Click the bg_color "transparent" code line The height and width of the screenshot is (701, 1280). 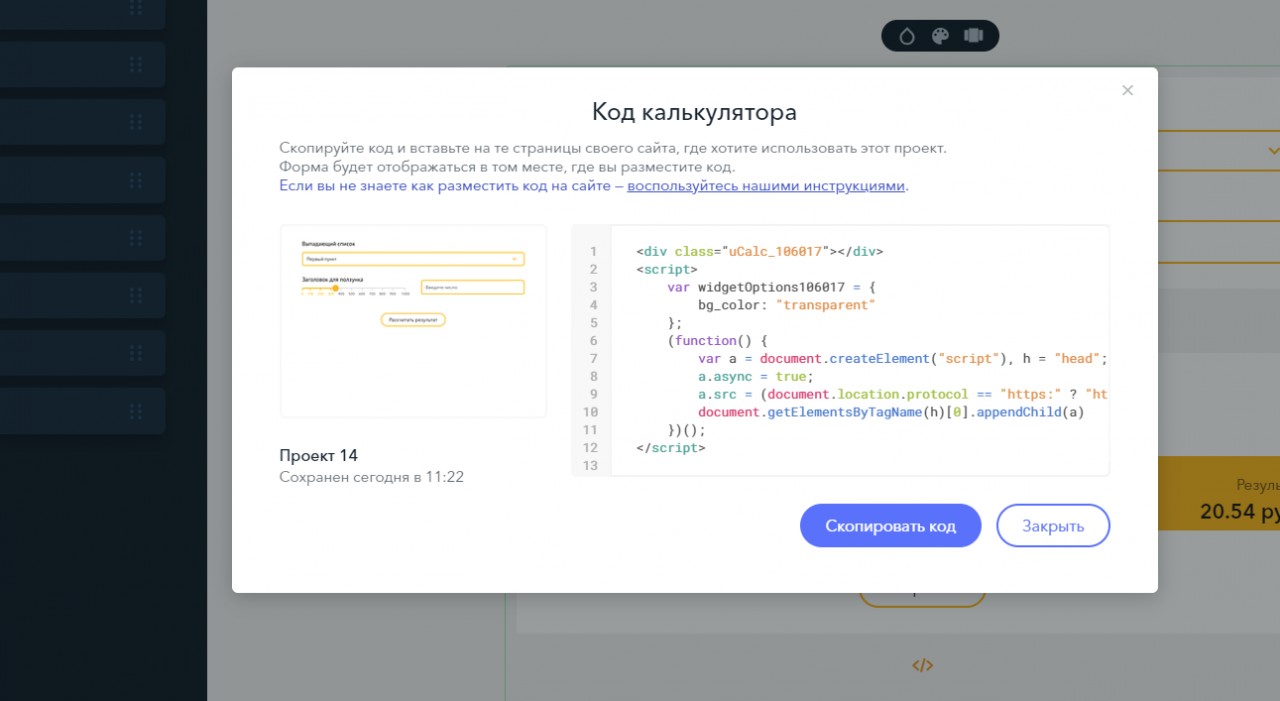(x=786, y=305)
